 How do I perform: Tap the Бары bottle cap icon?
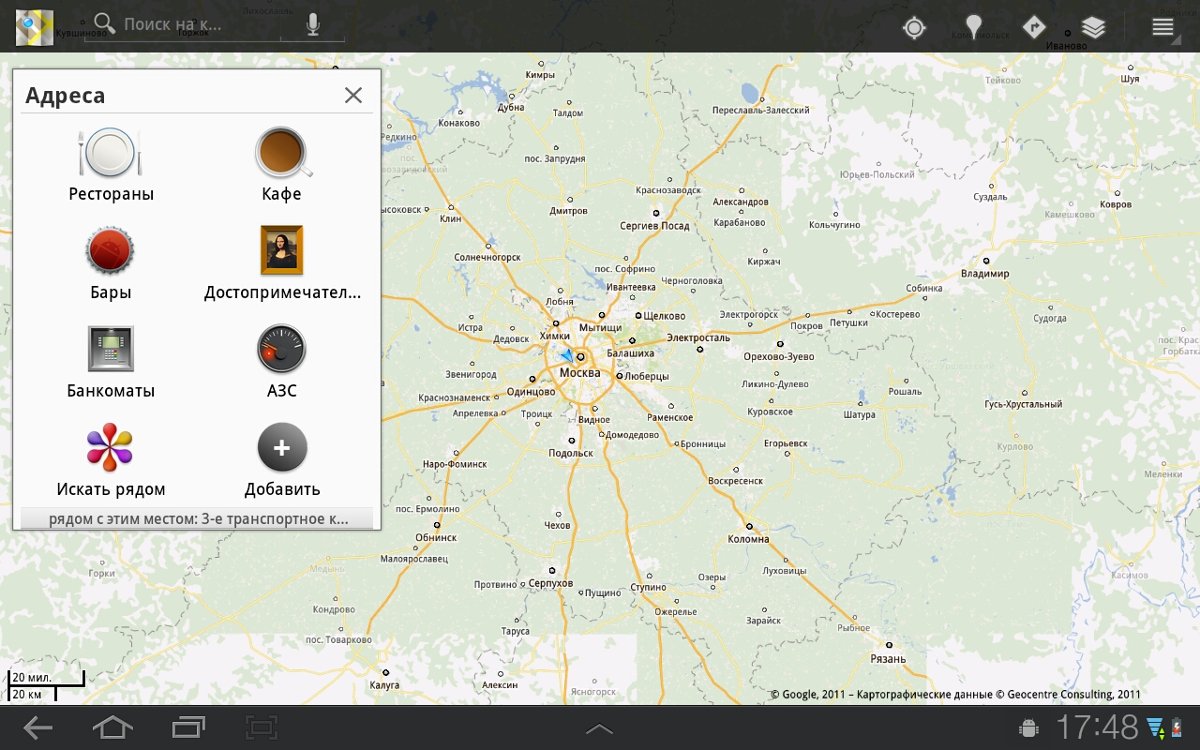coord(110,250)
